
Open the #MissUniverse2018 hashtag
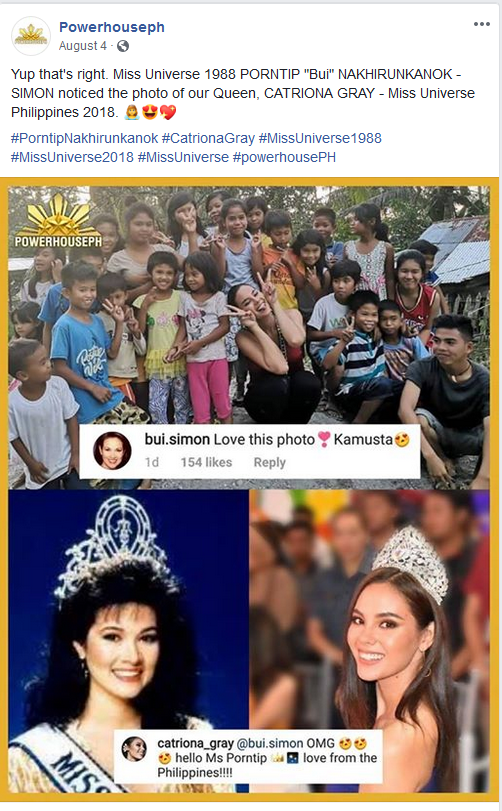coord(72,157)
